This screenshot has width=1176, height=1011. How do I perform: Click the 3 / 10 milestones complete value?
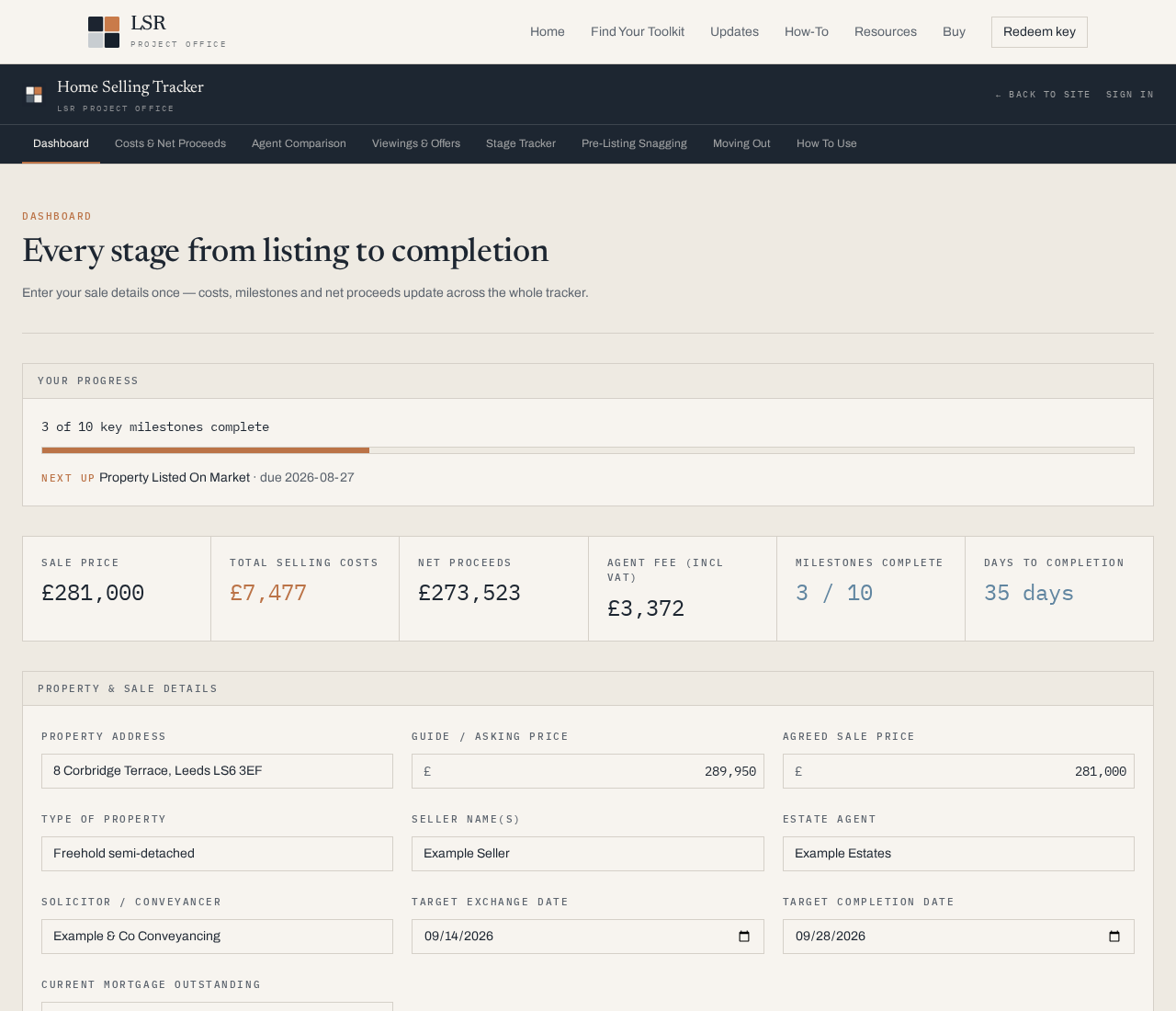[834, 594]
